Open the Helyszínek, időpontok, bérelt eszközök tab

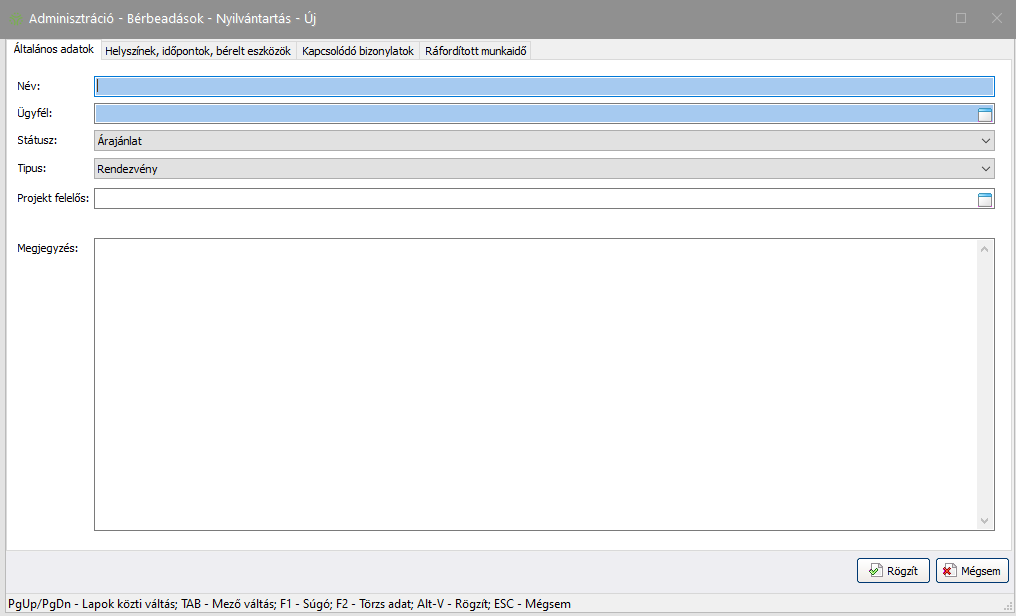click(198, 51)
